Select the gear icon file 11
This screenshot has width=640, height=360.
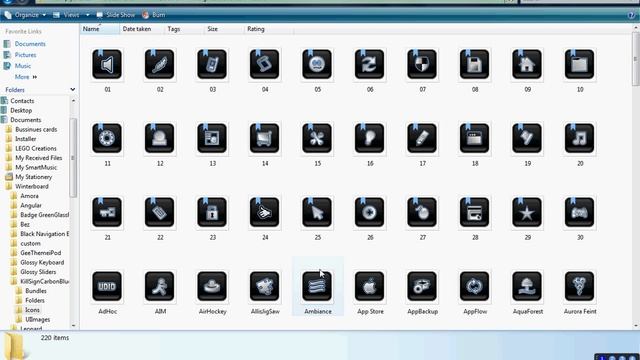point(107,138)
